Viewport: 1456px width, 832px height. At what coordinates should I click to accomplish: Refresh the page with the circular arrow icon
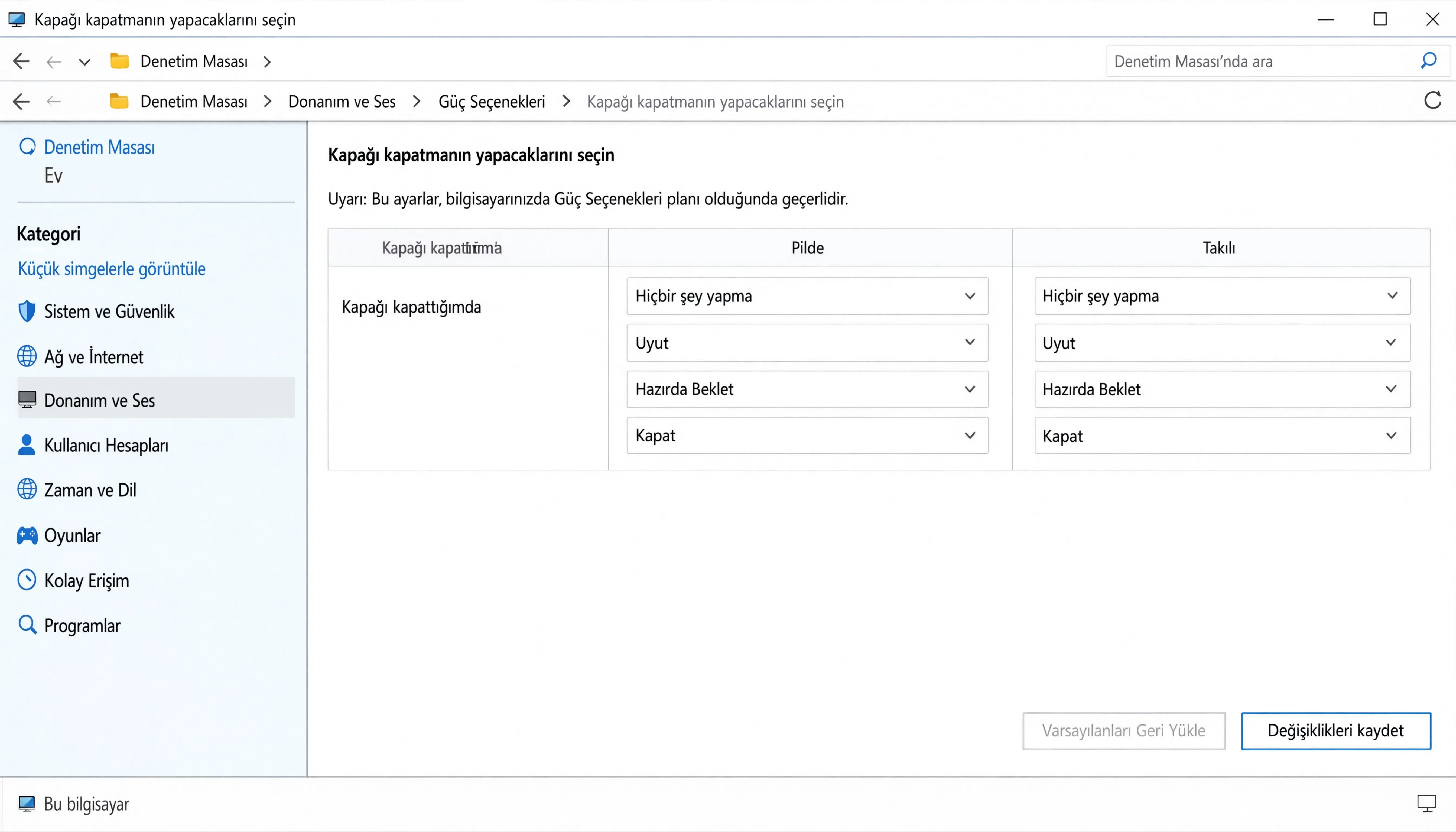[1432, 100]
